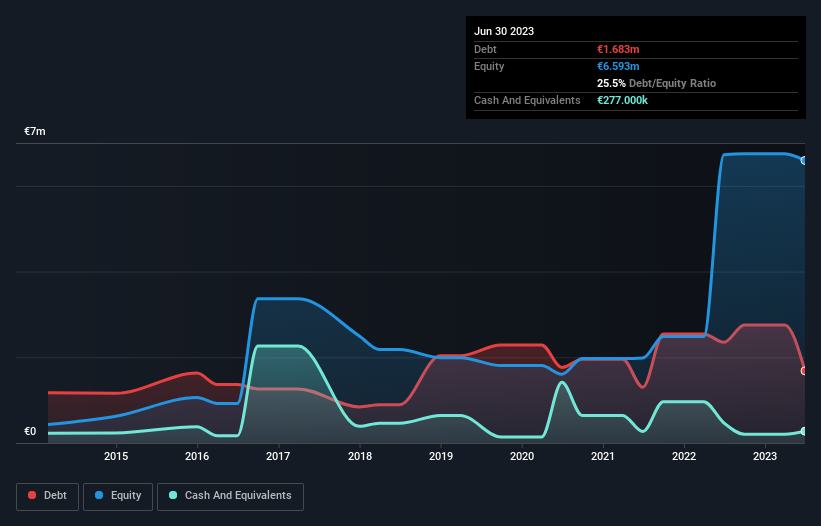Click the 2020 x-axis label
This screenshot has width=821, height=526.
522,456
